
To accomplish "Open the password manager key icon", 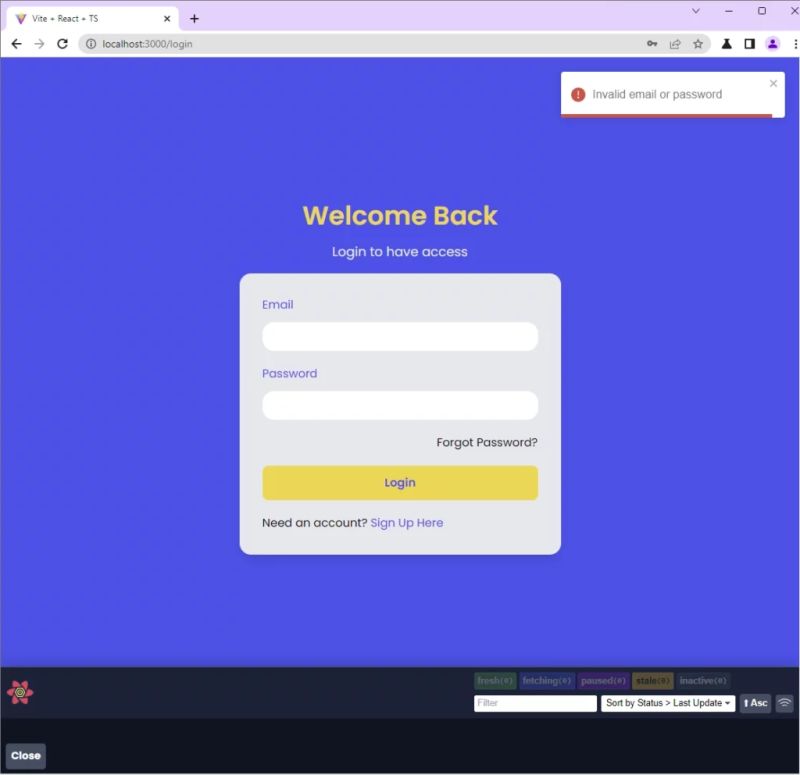I will [x=652, y=44].
